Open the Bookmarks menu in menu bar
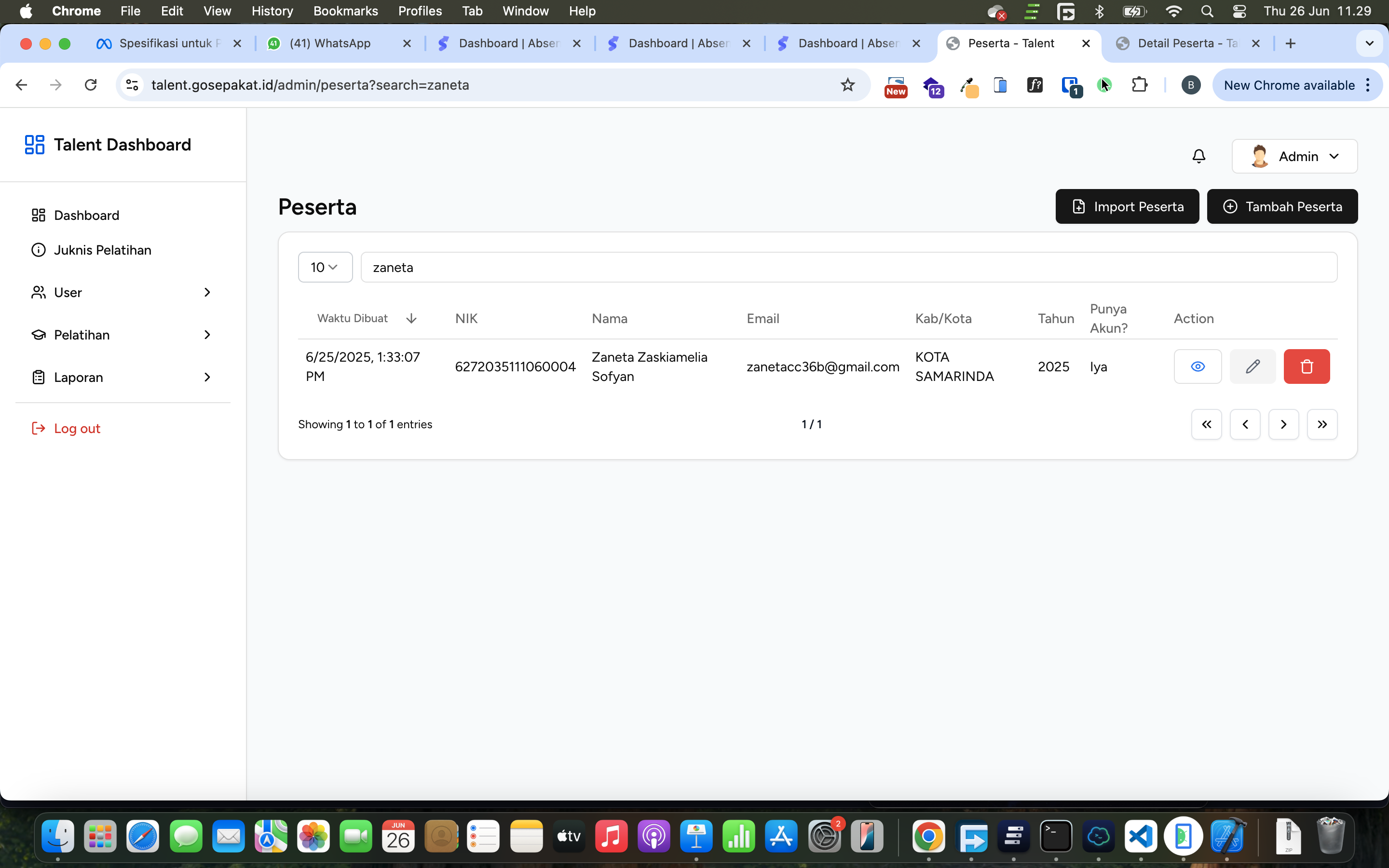The height and width of the screenshot is (868, 1389). [345, 11]
